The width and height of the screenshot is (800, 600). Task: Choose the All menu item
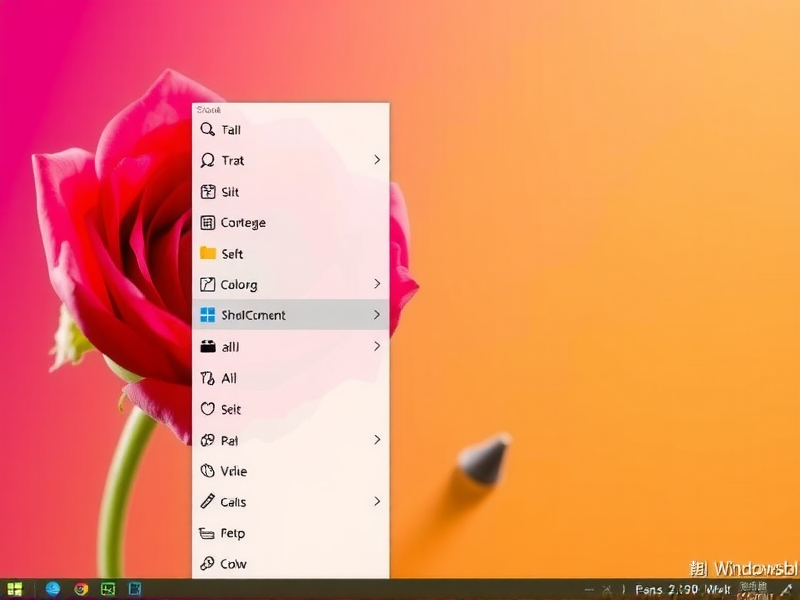click(230, 378)
